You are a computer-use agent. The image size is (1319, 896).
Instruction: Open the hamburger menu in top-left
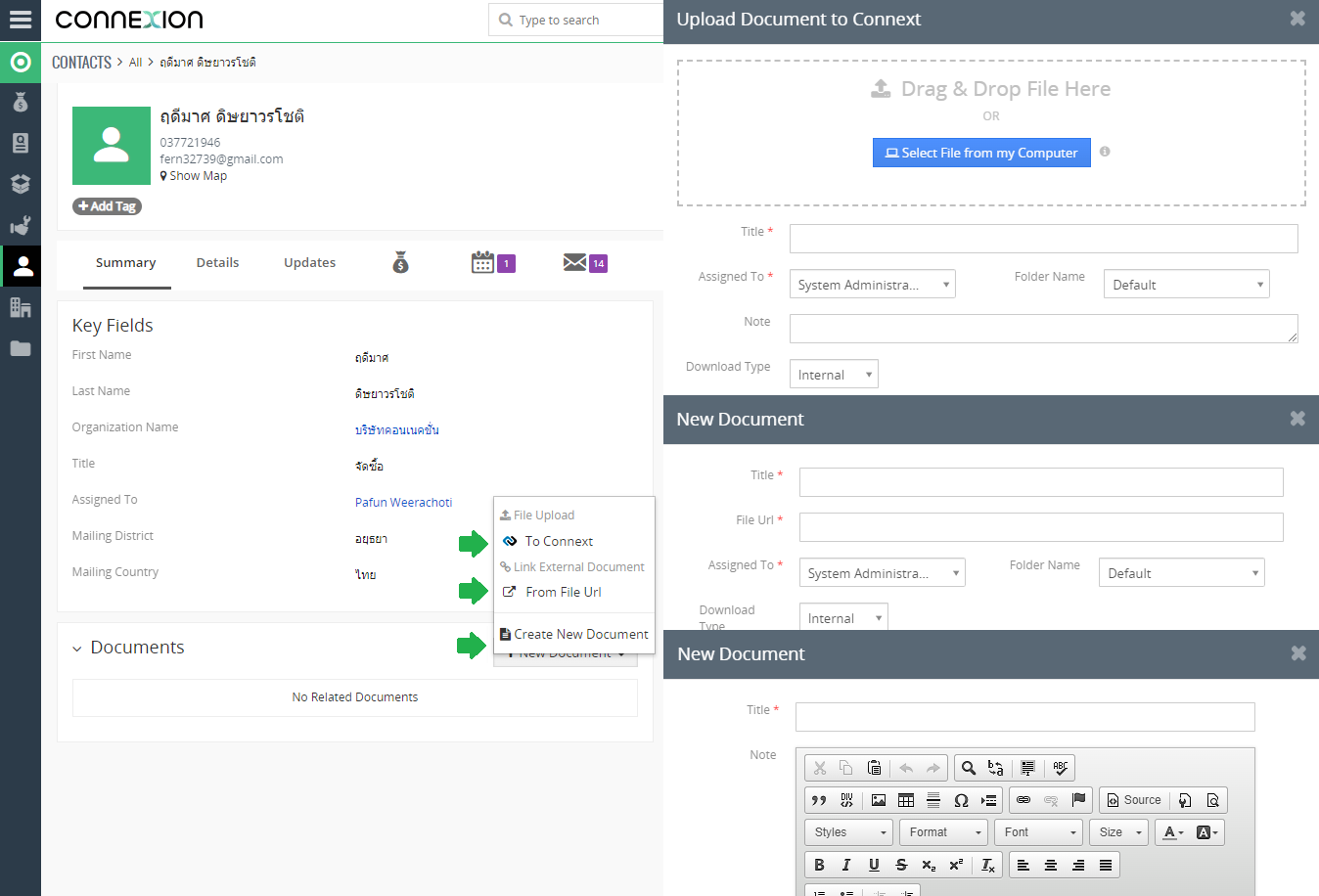[x=20, y=20]
